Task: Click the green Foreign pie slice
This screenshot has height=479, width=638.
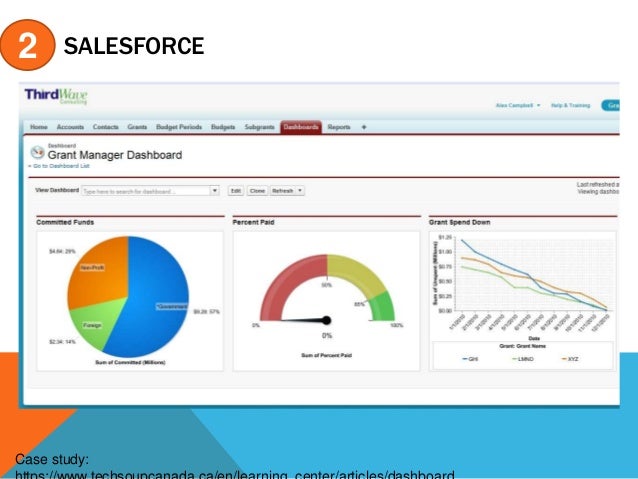Action: click(x=98, y=326)
